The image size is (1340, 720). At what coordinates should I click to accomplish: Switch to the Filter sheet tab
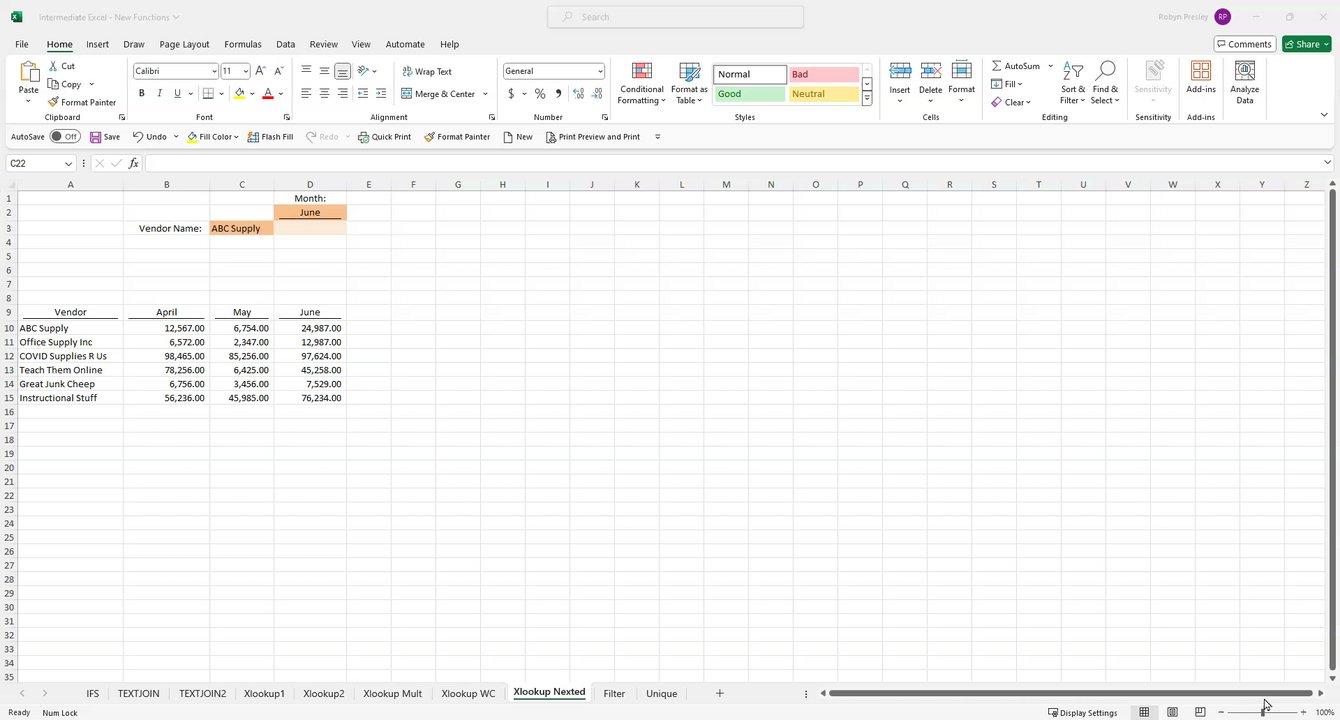(614, 693)
